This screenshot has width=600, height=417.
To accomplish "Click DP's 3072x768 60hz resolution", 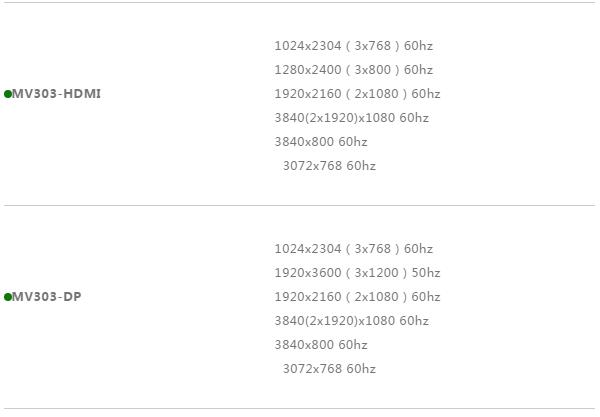I will (329, 369).
